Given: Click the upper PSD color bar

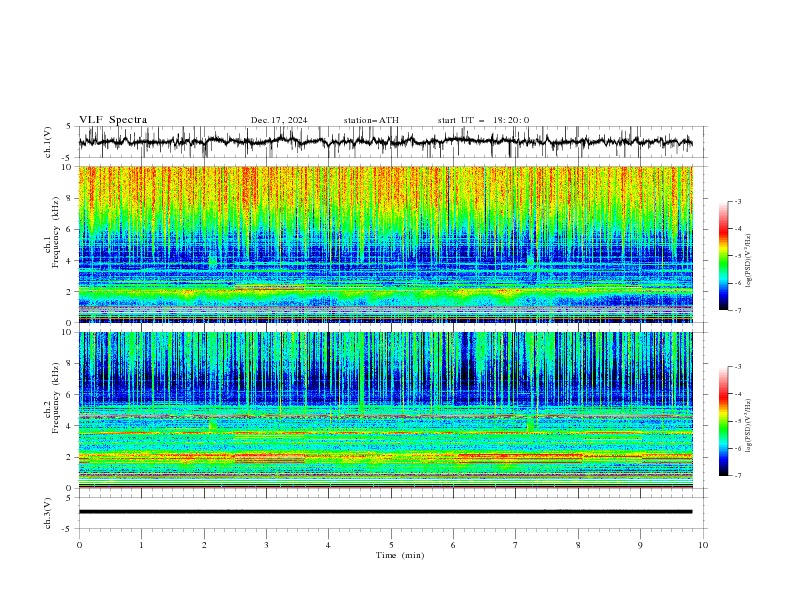Looking at the screenshot, I should pyautogui.click(x=723, y=255).
